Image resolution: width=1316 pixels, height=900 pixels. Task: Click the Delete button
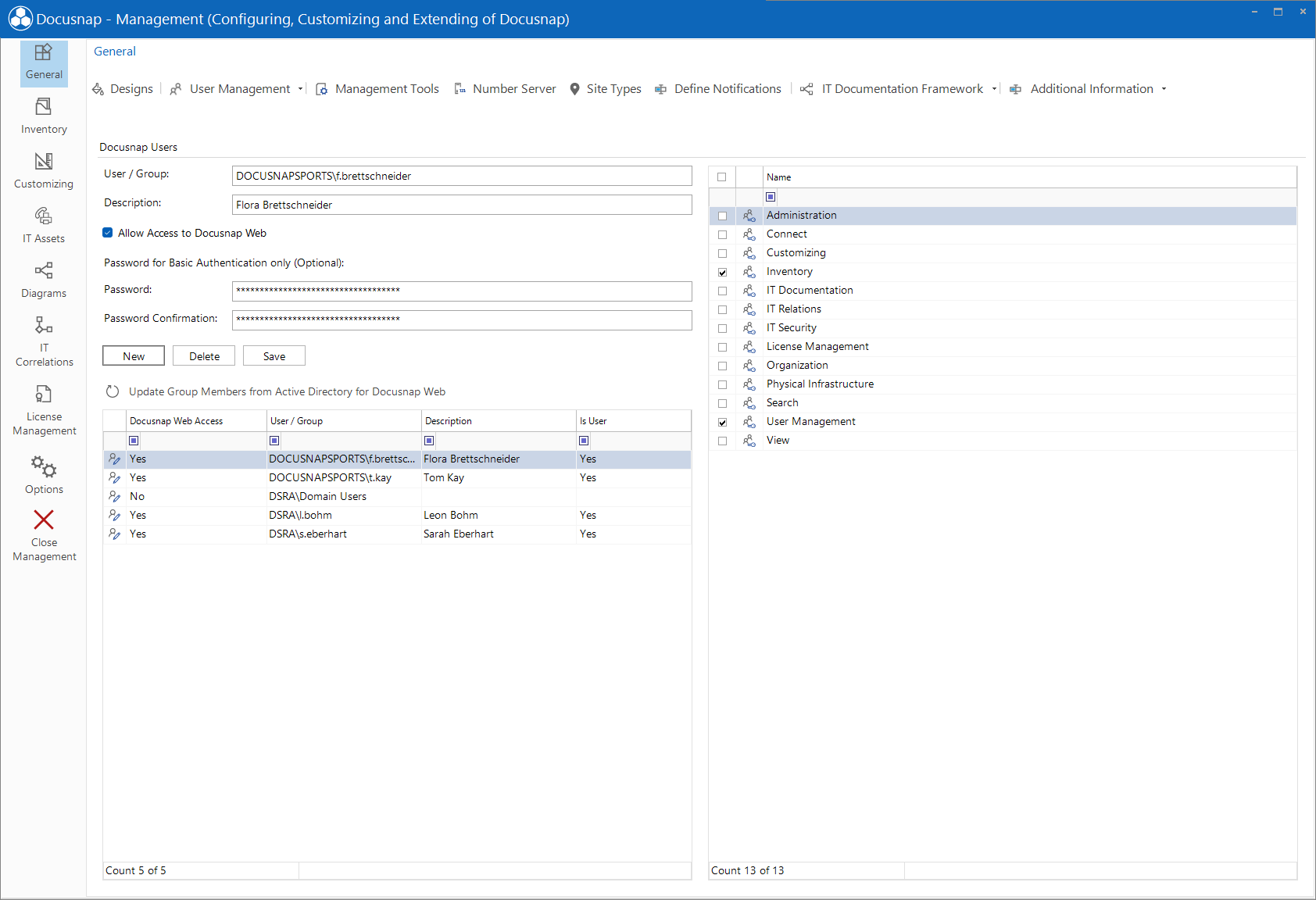click(x=204, y=355)
